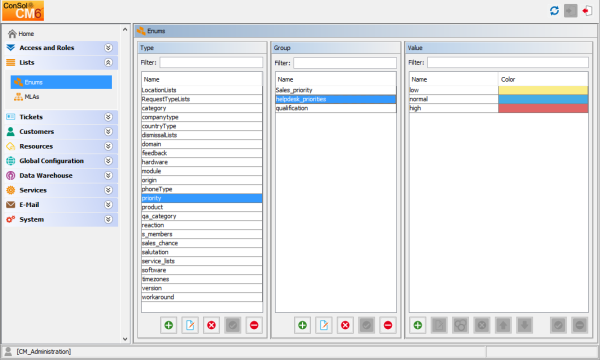Add a new enum type with green plus
600x360 pixels.
168,325
